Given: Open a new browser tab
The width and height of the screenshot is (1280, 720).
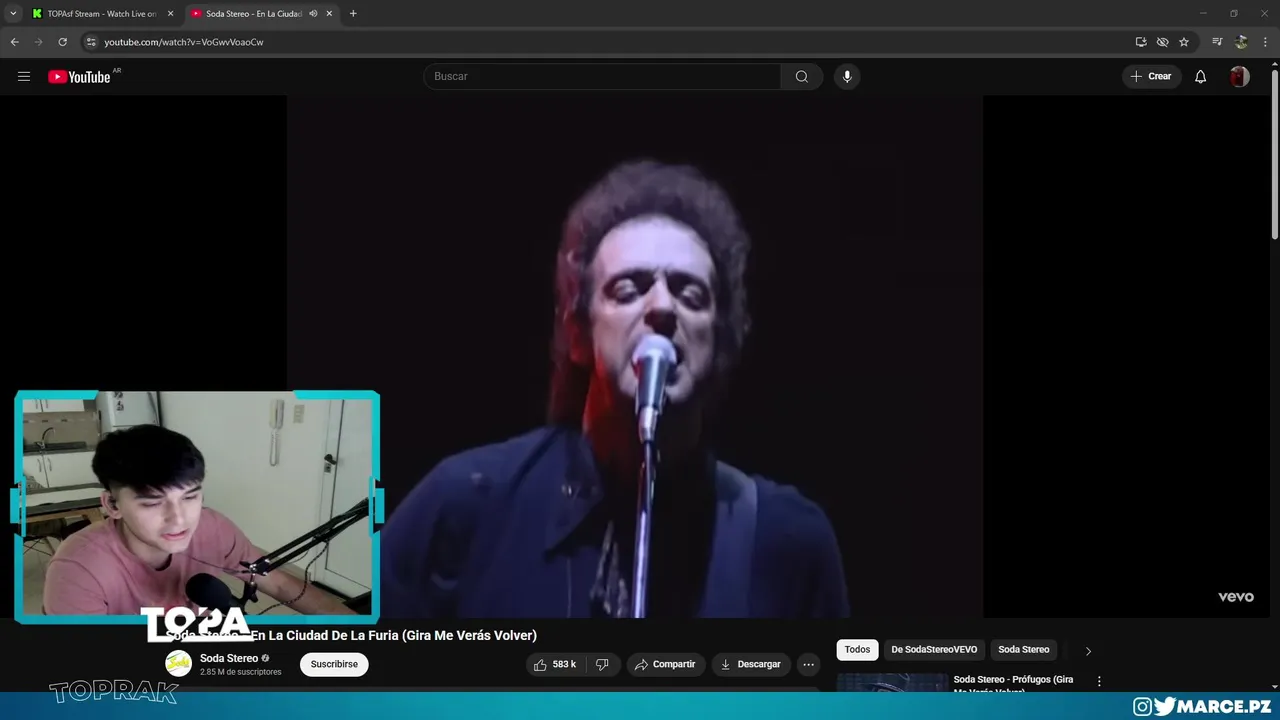Looking at the screenshot, I should point(353,14).
